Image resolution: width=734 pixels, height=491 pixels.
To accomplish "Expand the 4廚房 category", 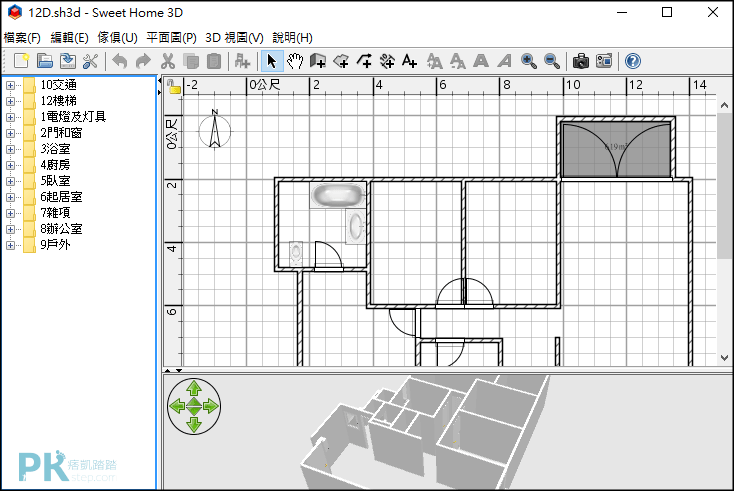I will (x=10, y=165).
